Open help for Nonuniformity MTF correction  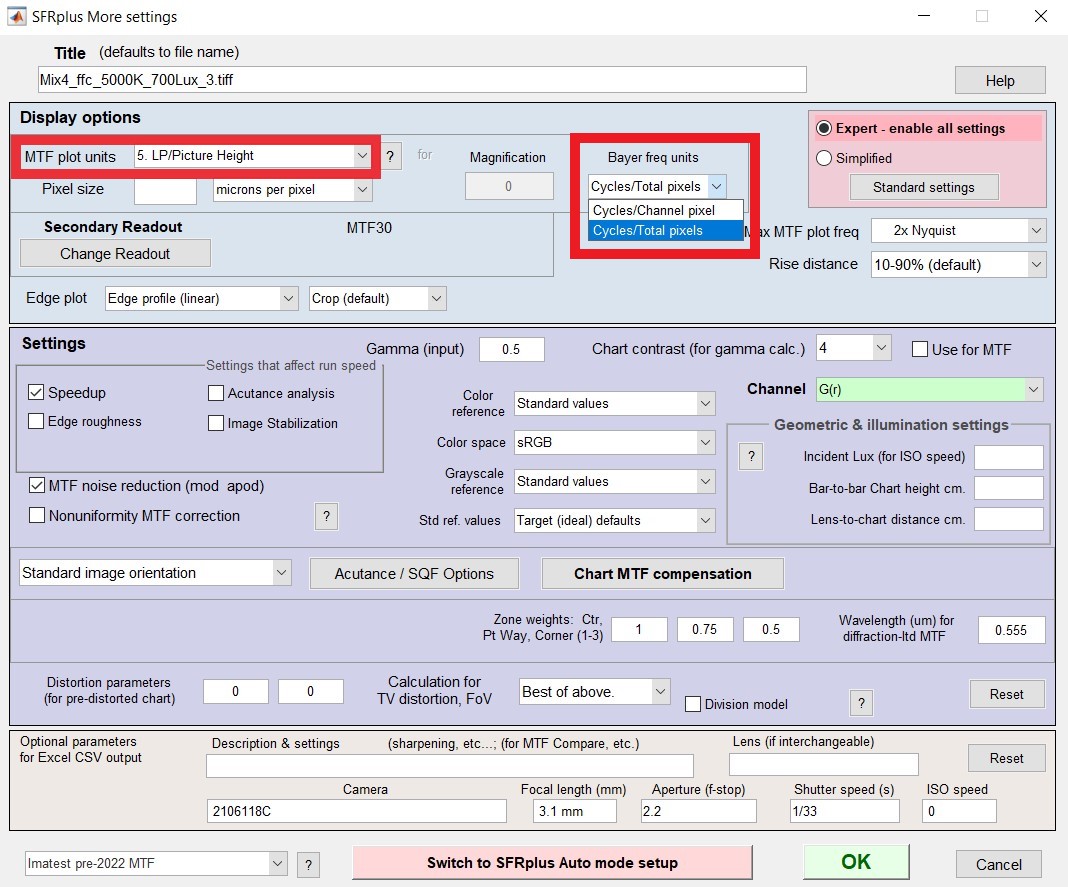326,516
